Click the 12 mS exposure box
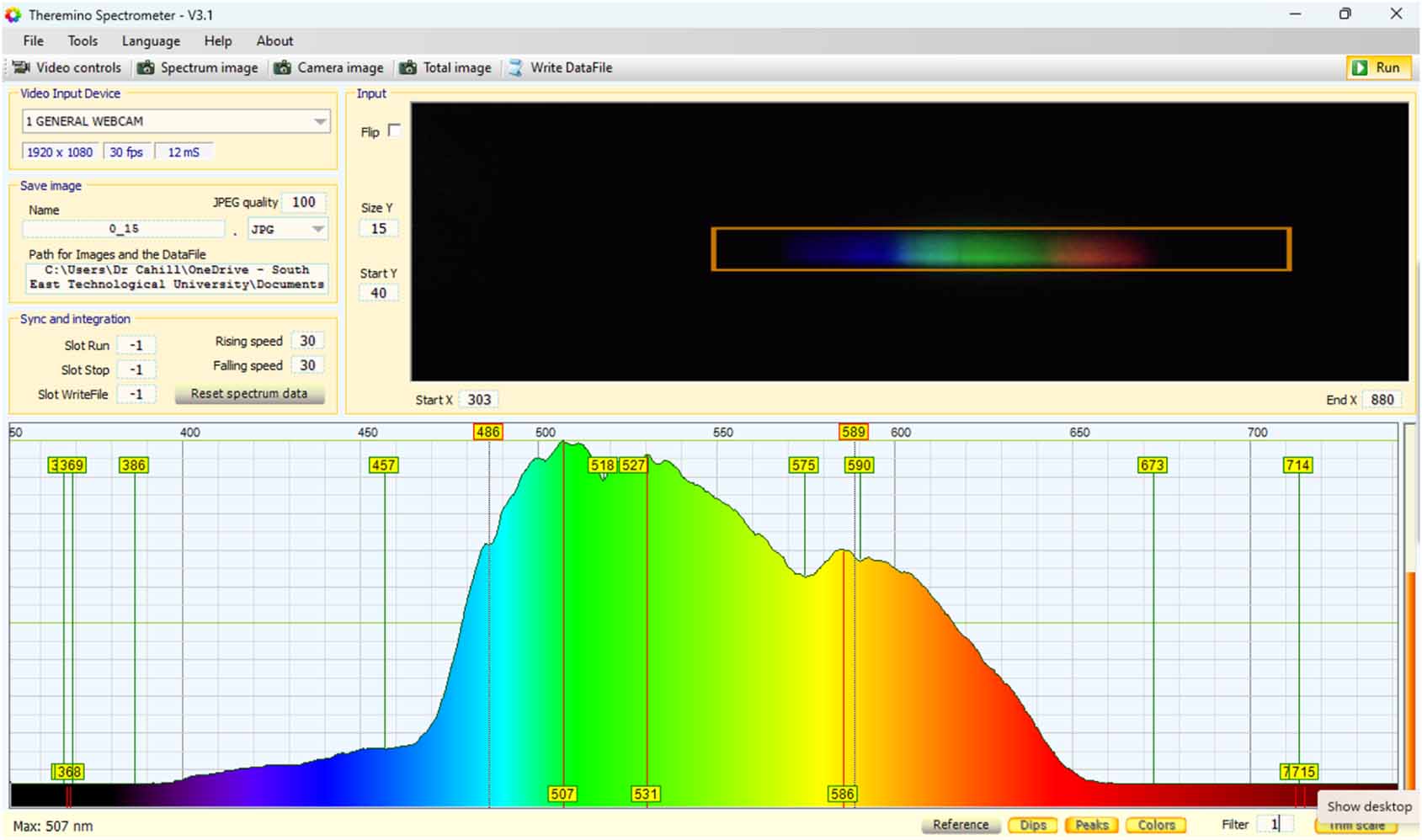Viewport: 1422px width, 840px height. coord(184,152)
